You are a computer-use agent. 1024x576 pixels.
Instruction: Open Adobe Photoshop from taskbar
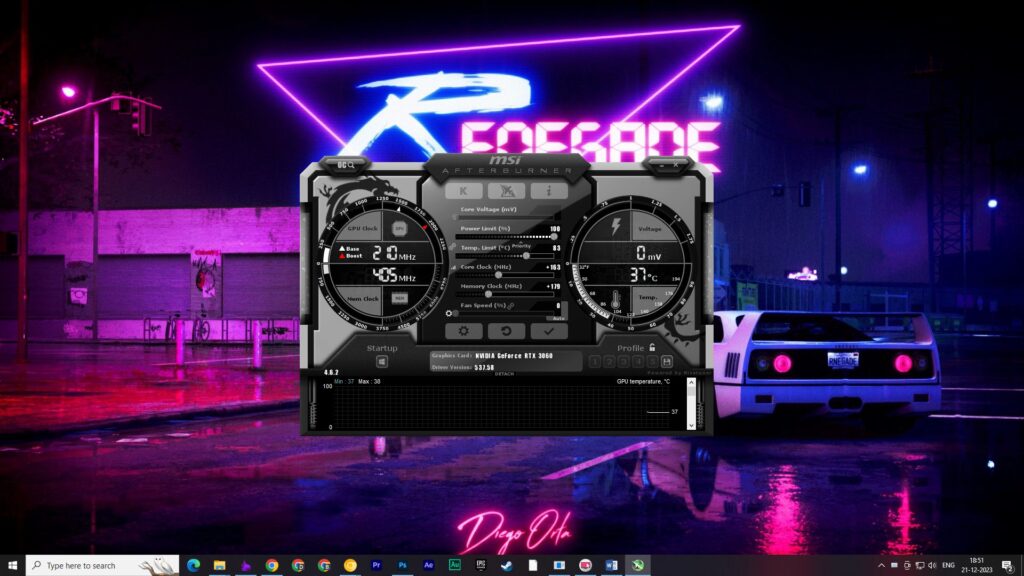click(x=402, y=565)
